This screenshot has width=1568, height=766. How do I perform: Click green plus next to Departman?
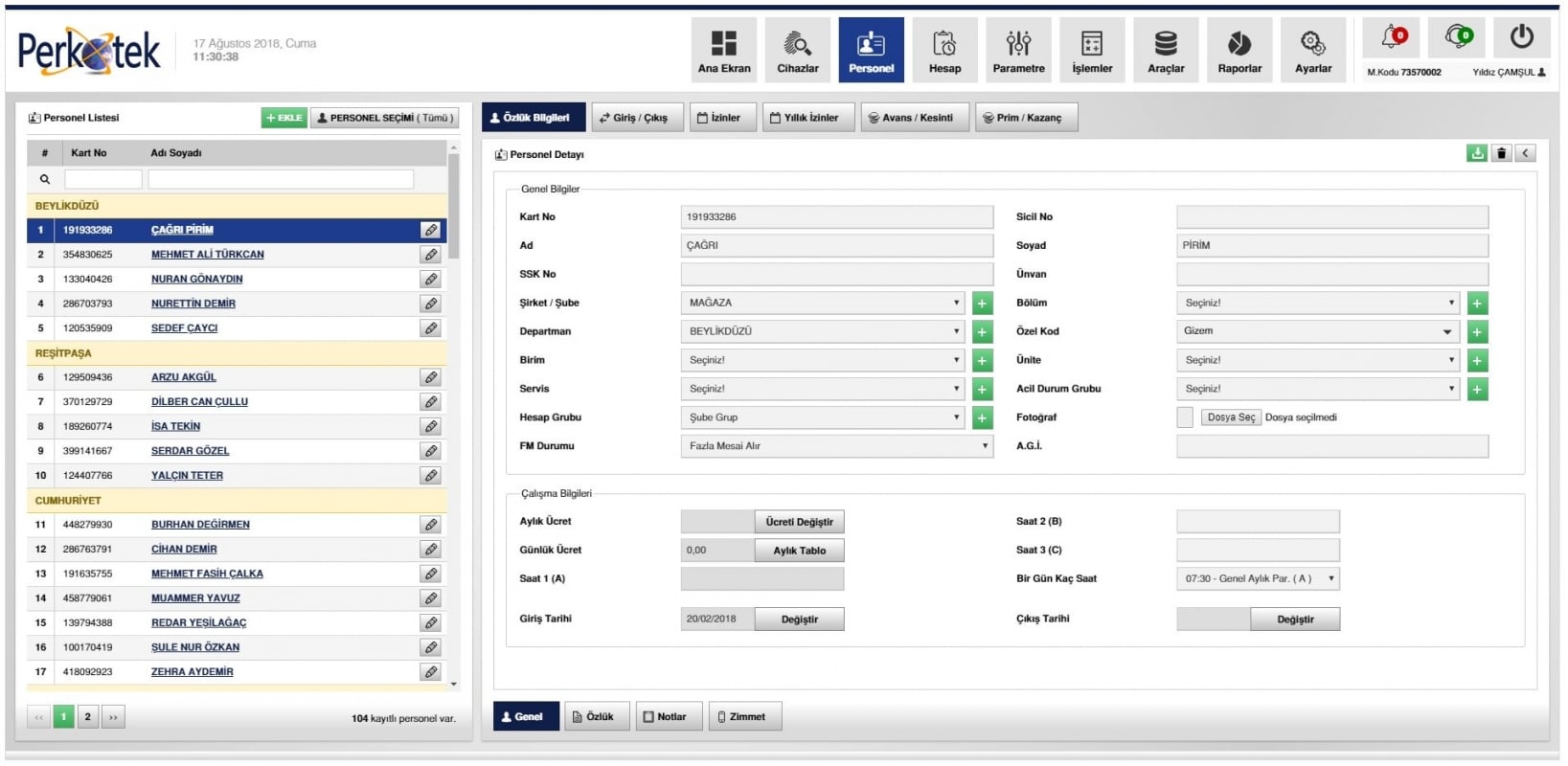[x=982, y=332]
